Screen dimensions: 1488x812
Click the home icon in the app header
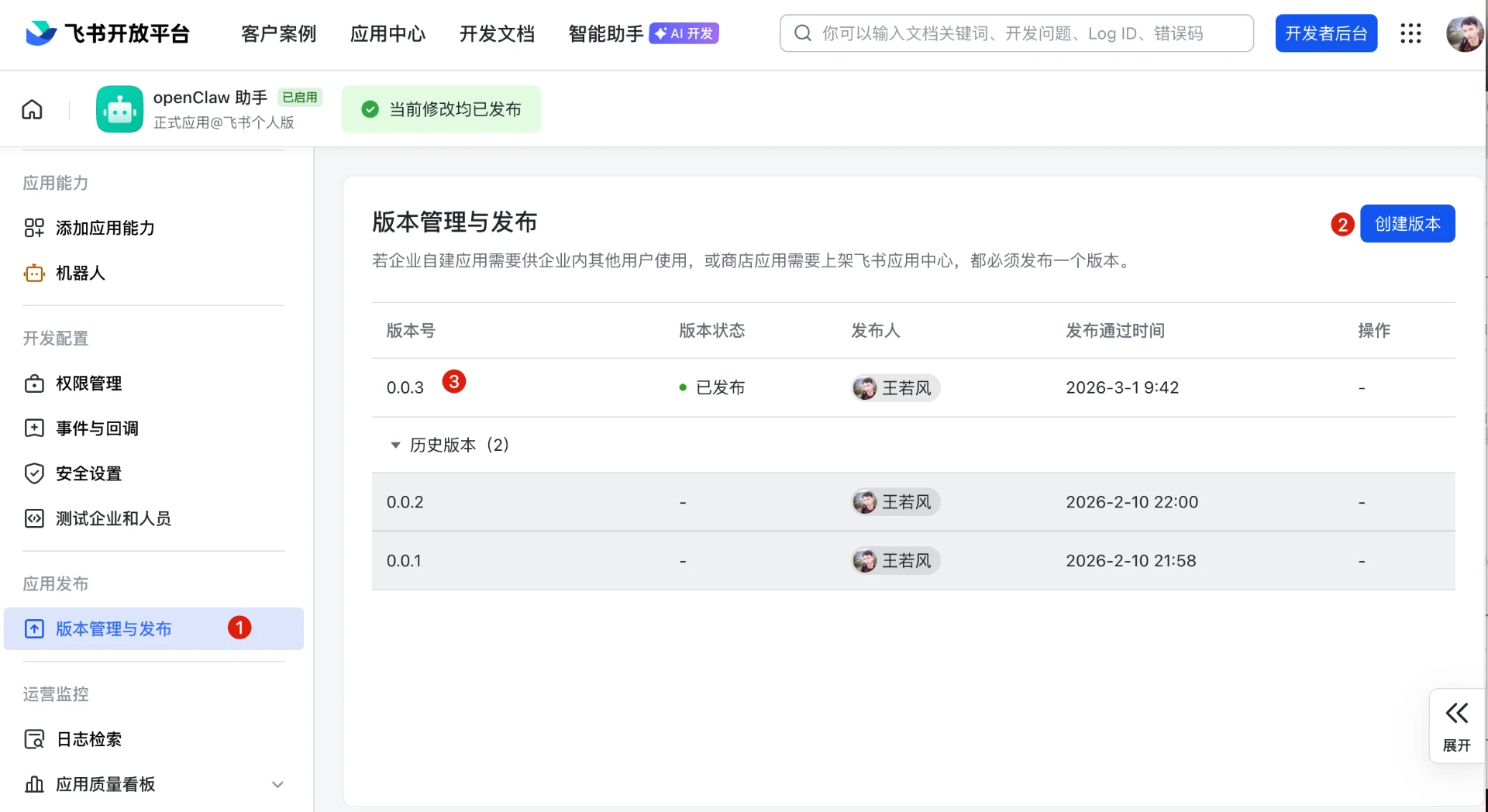[32, 109]
